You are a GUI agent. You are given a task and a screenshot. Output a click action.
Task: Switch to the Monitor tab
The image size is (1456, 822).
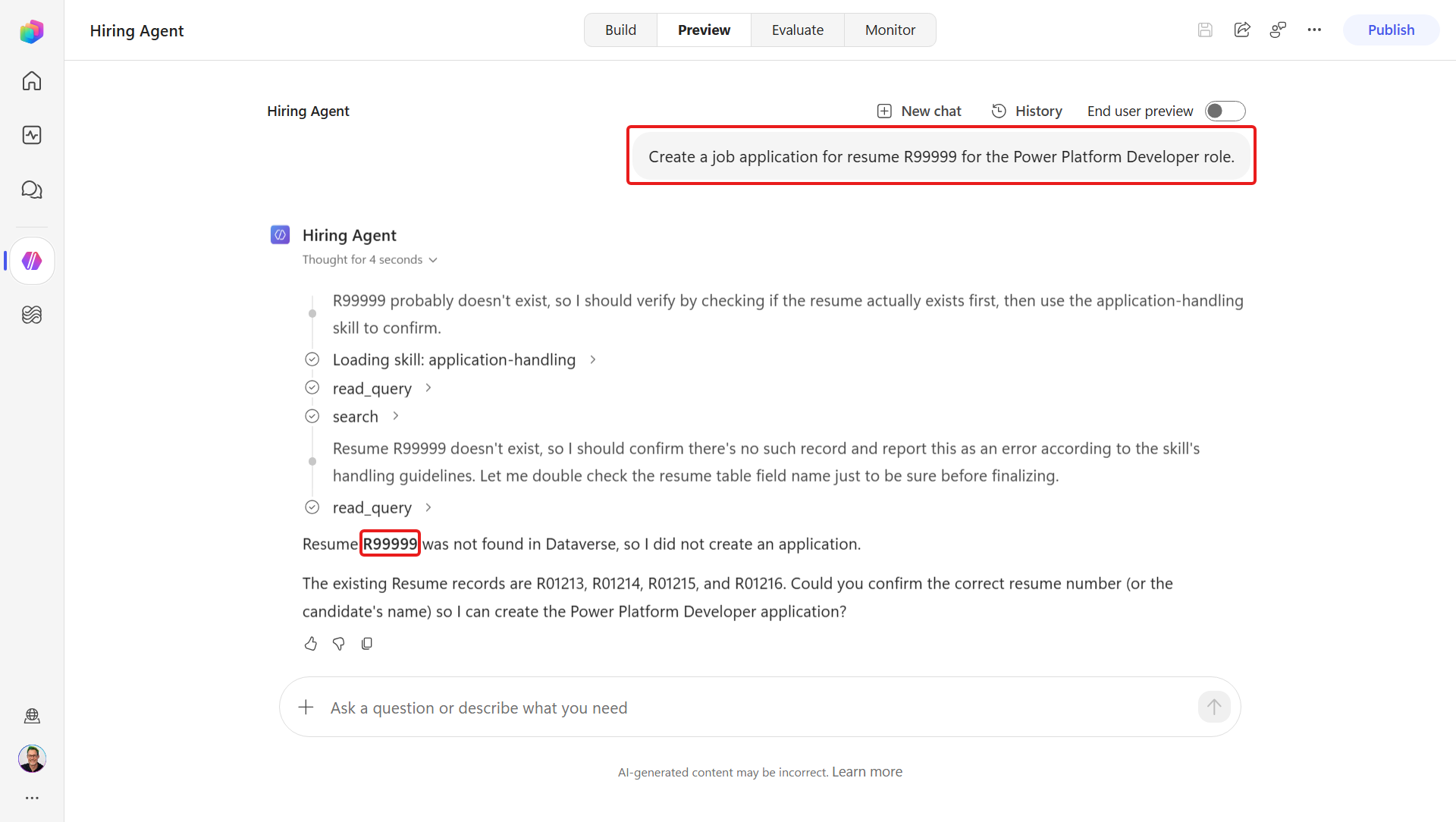890,30
